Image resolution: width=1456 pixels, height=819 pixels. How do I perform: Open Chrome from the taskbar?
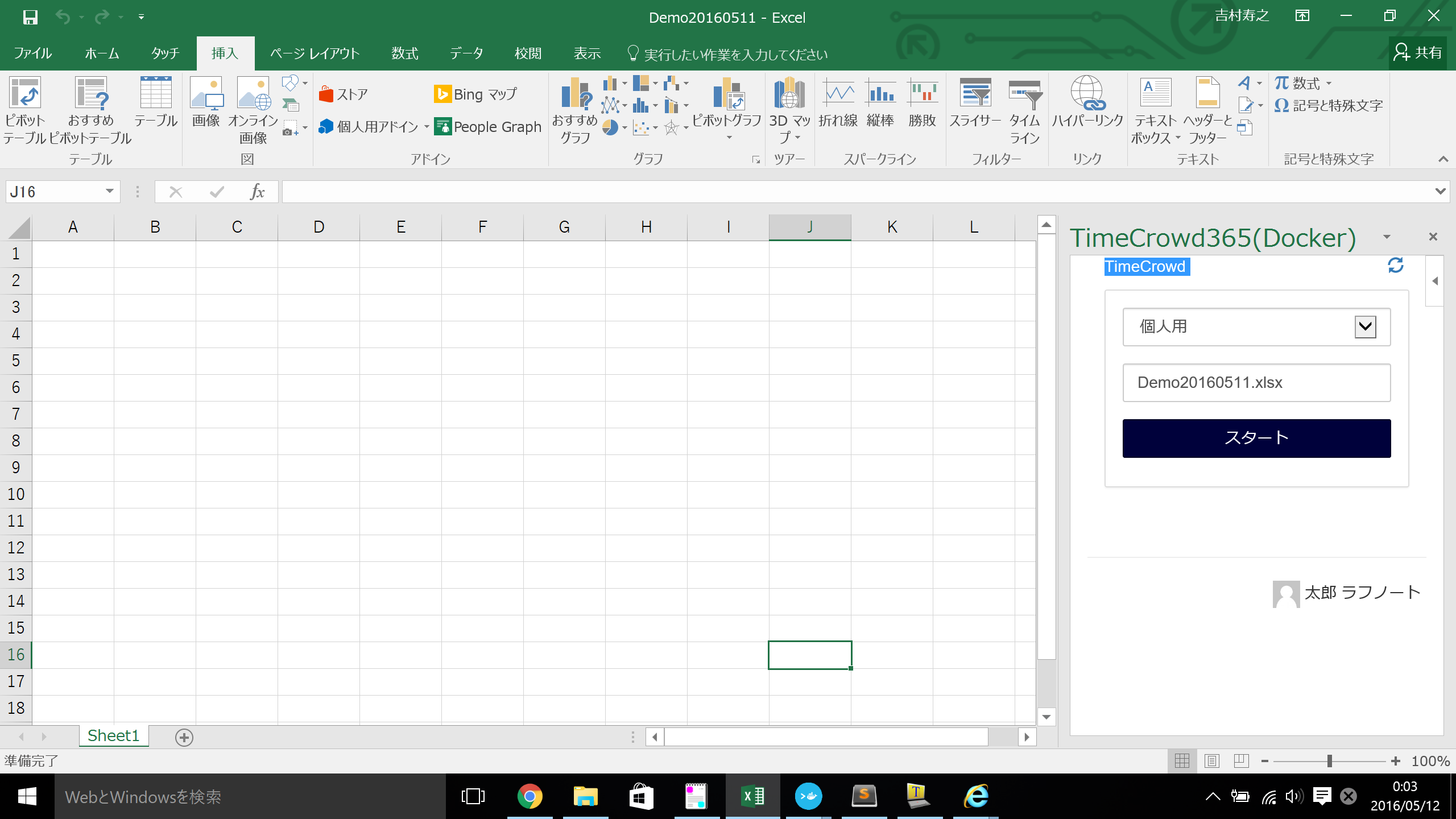tap(530, 796)
